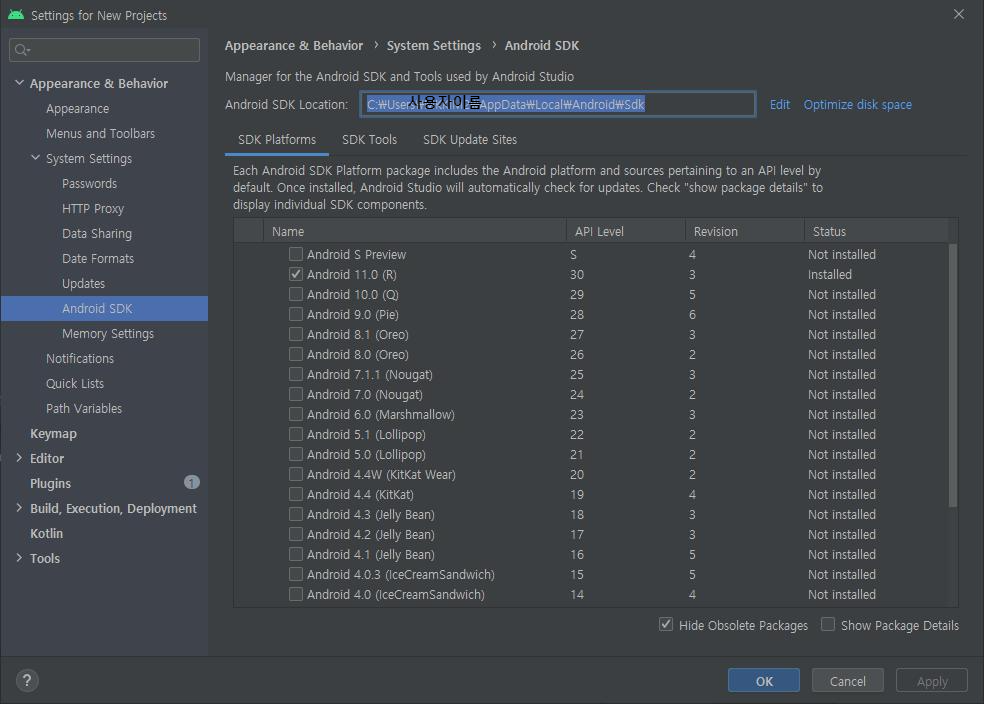Open Menus and Toolbars settings

100,134
